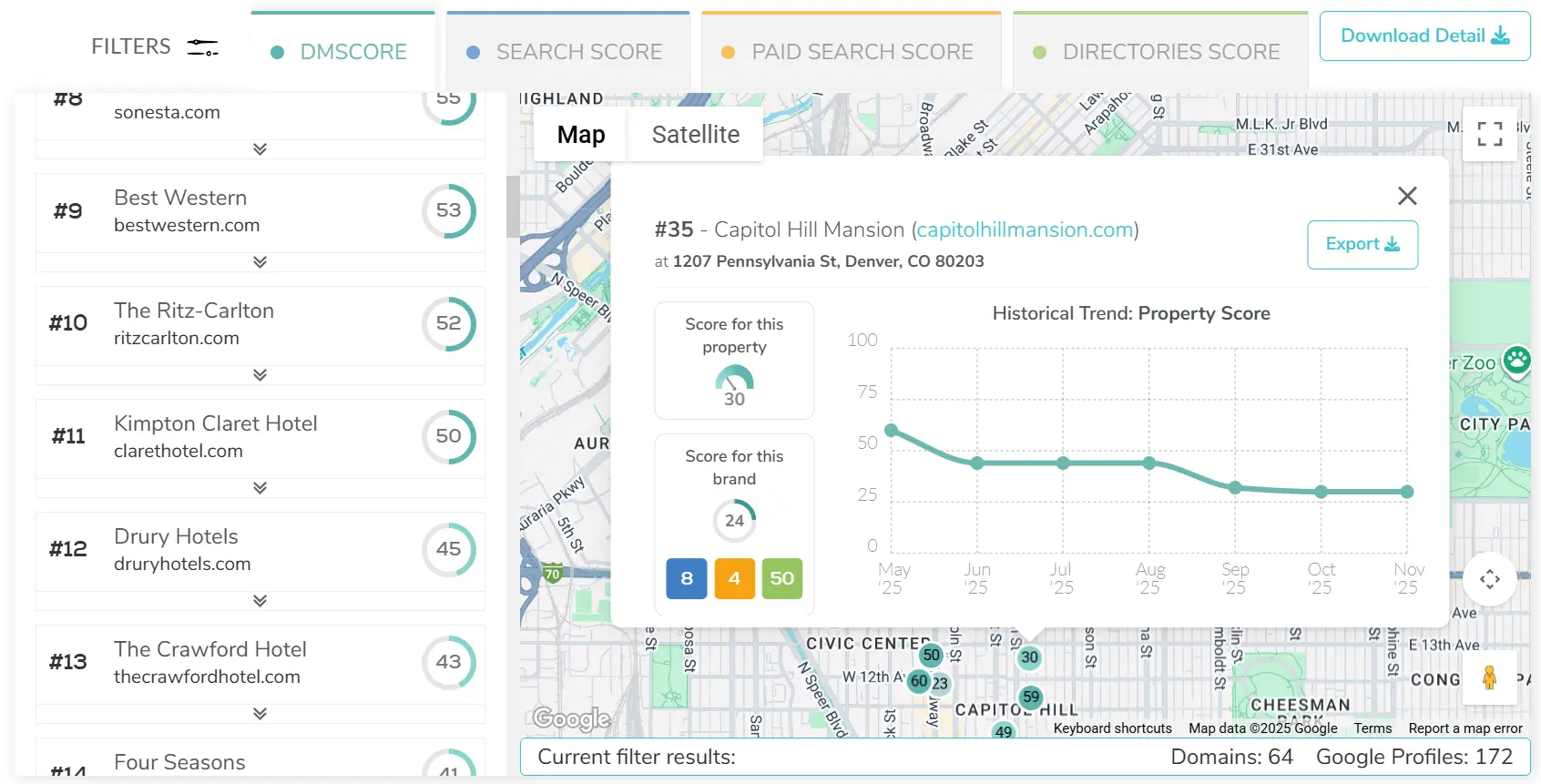This screenshot has height=784, width=1541.
Task: Toggle fullscreen map view
Action: [1489, 134]
